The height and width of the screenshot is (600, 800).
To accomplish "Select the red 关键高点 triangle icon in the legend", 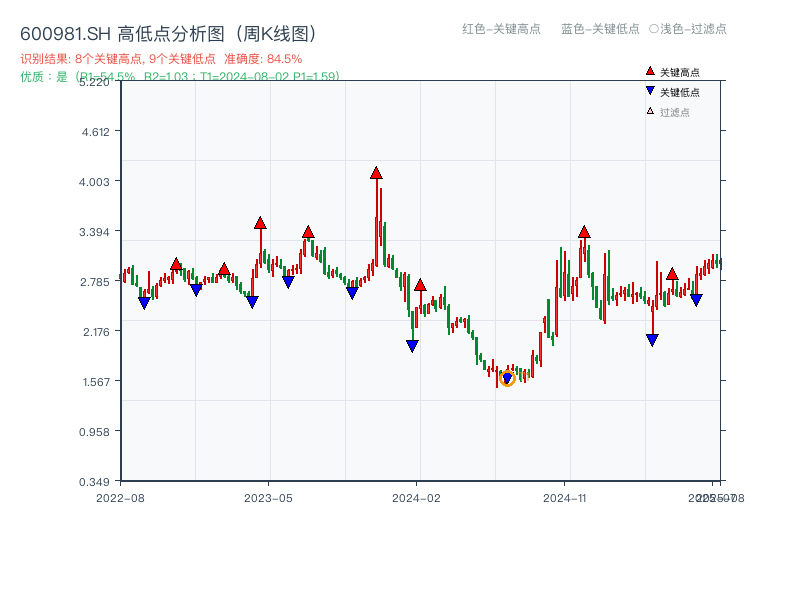I will click(x=649, y=70).
